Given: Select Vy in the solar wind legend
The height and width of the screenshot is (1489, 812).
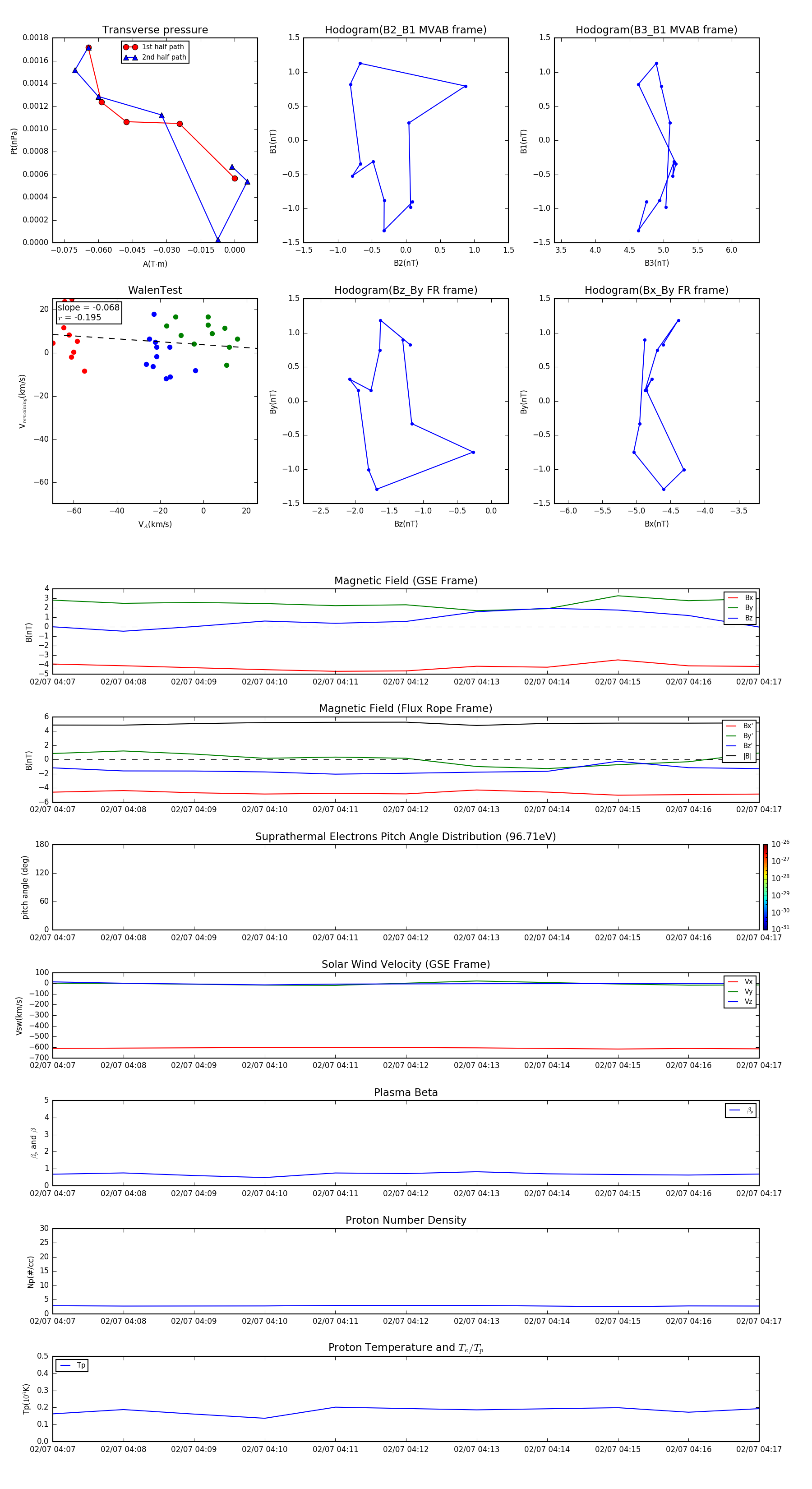Looking at the screenshot, I should (x=740, y=992).
